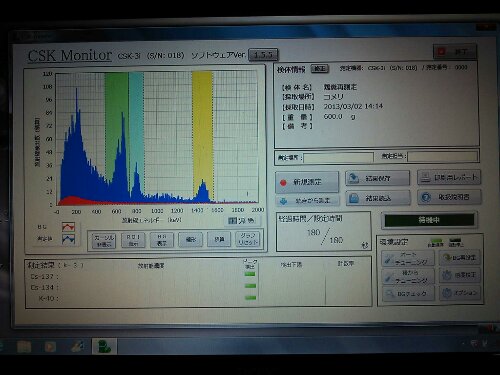
Task: Toggle ROI display under graph
Action: (133, 240)
